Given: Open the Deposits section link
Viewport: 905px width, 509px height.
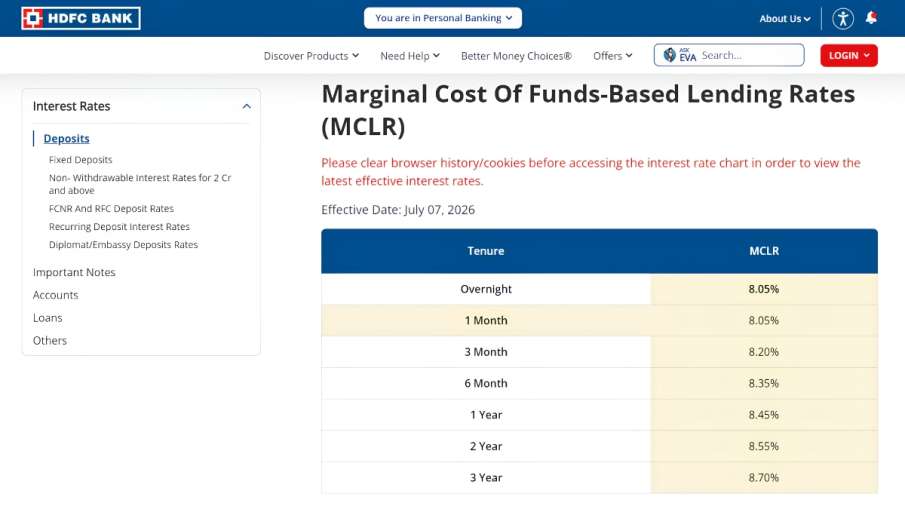Looking at the screenshot, I should [x=66, y=139].
